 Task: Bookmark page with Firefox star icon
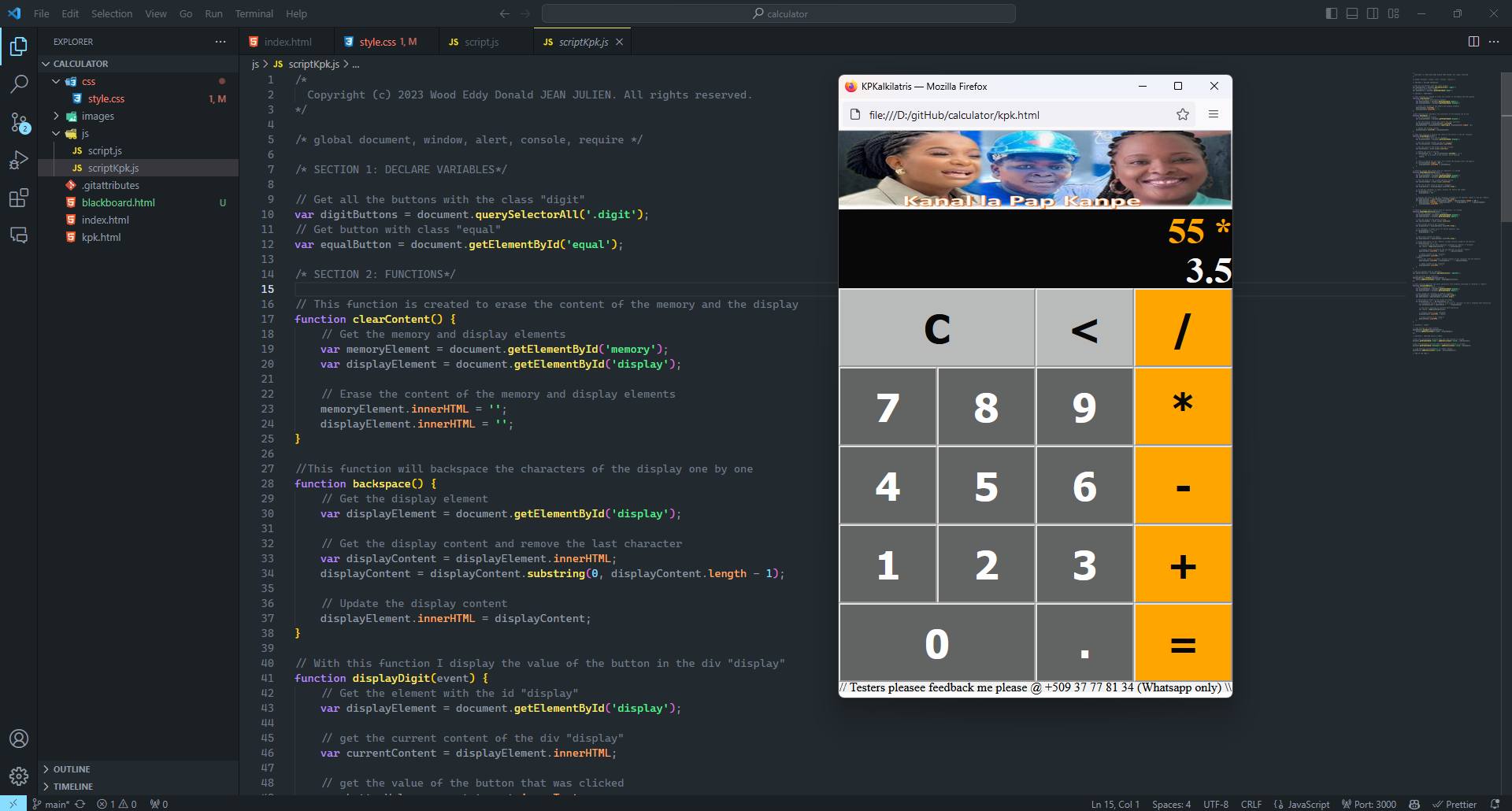point(1182,115)
